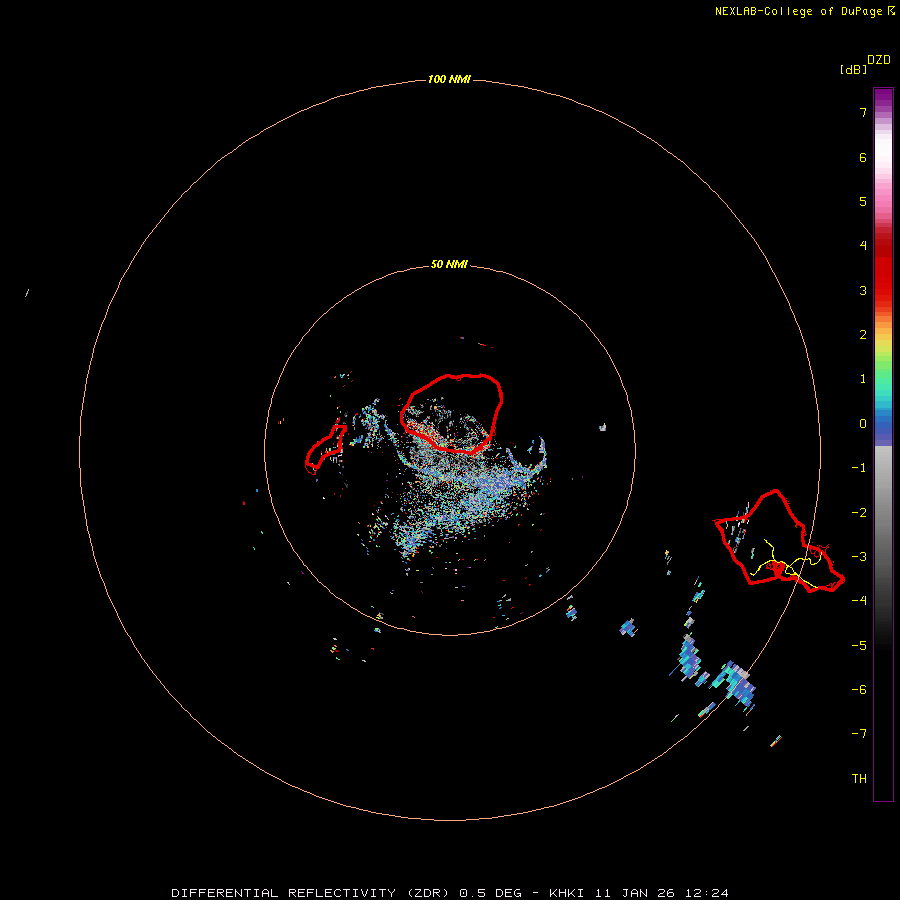The image size is (900, 900).
Task: Click the -6 value on the color scale
Action: (x=859, y=690)
